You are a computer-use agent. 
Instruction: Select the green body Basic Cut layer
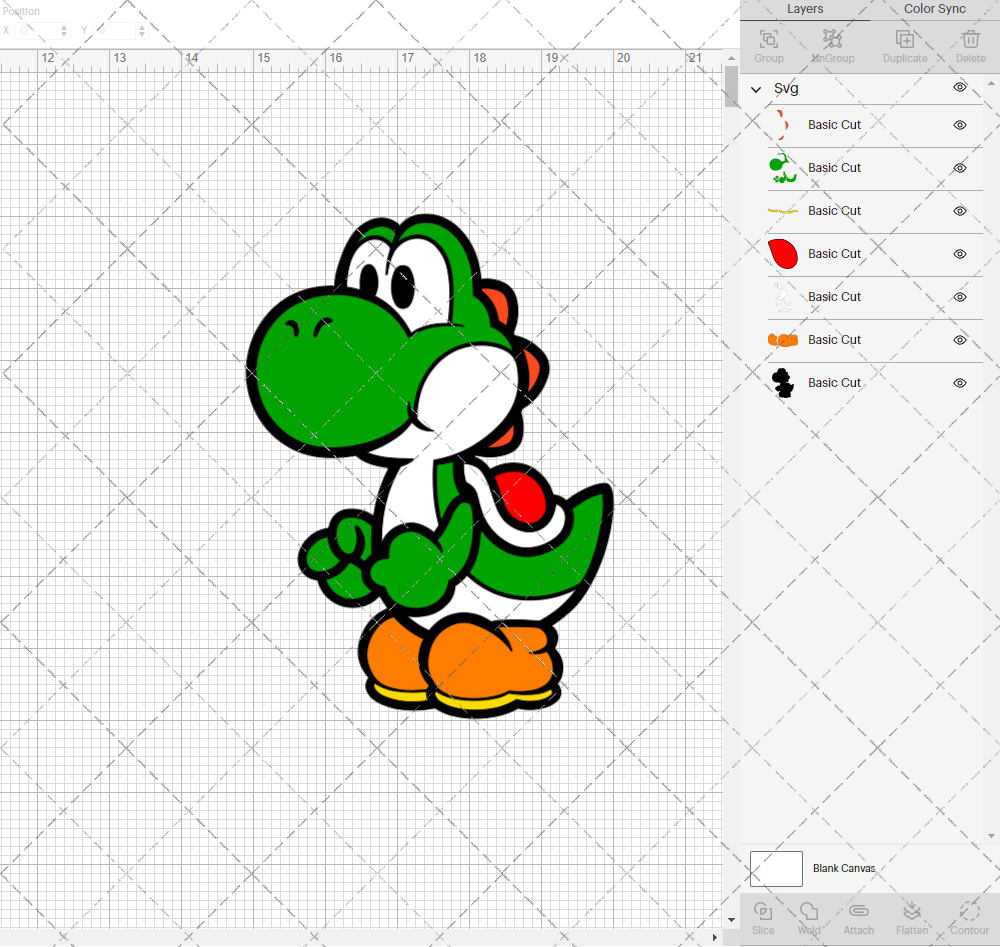pos(834,168)
